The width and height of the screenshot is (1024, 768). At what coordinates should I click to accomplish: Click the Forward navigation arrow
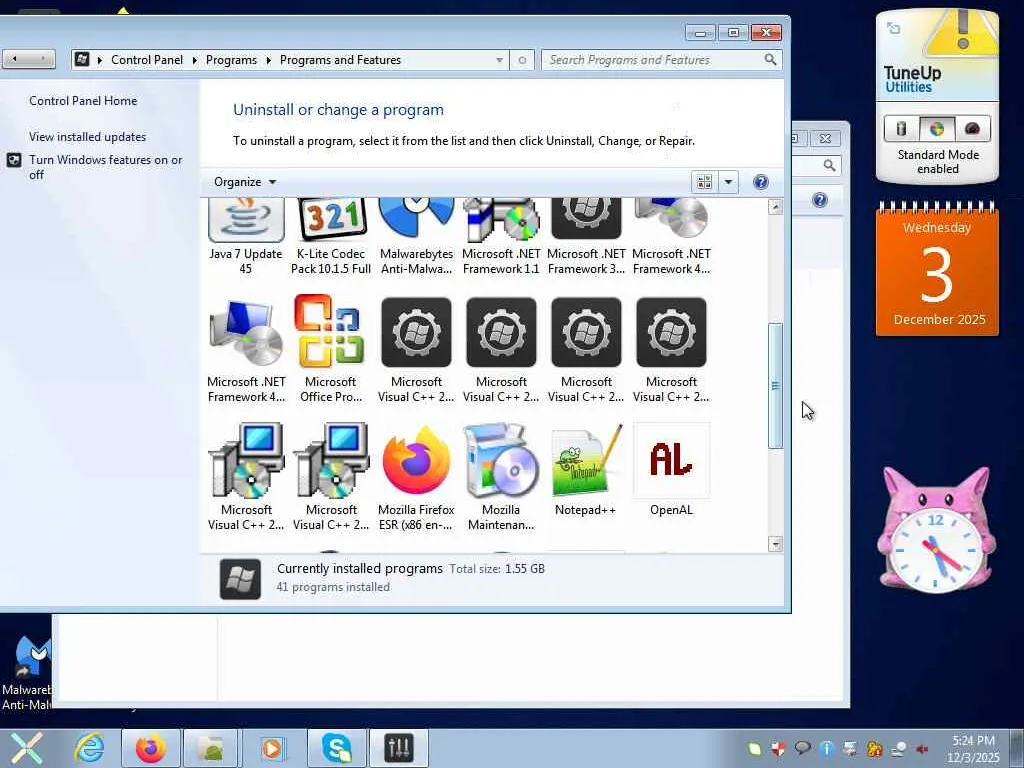(x=42, y=59)
